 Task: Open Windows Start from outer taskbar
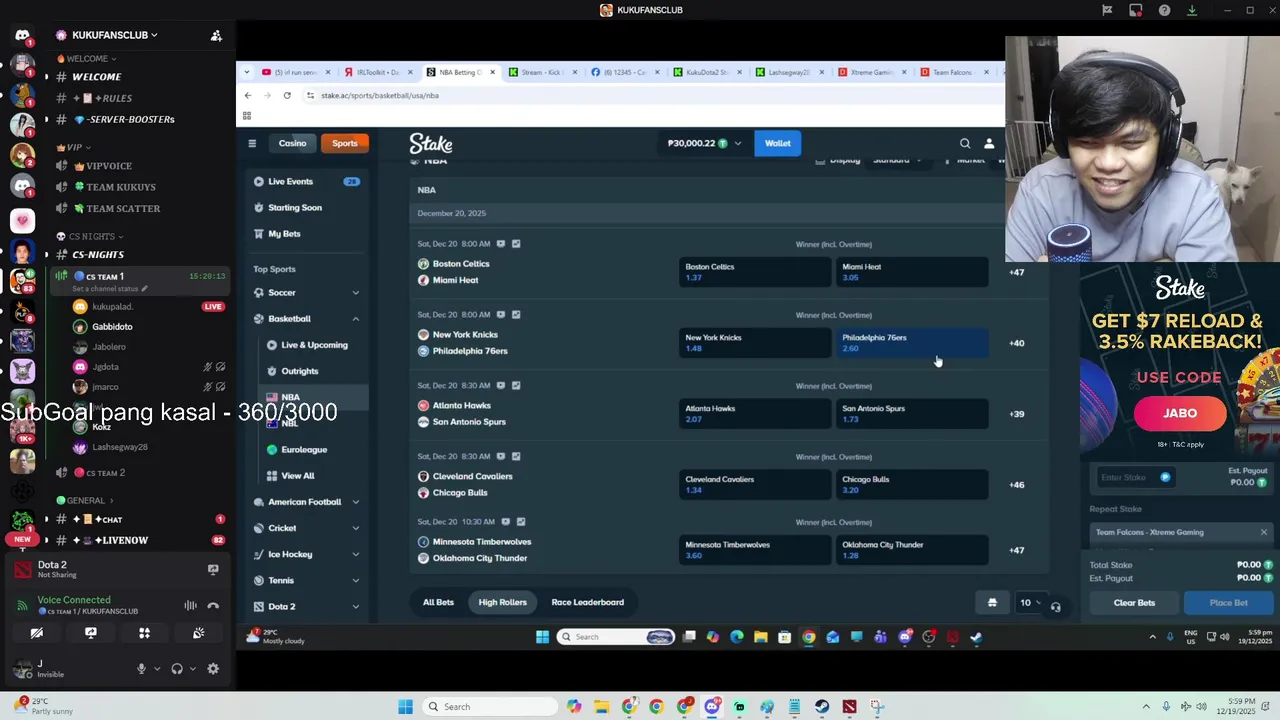405,707
